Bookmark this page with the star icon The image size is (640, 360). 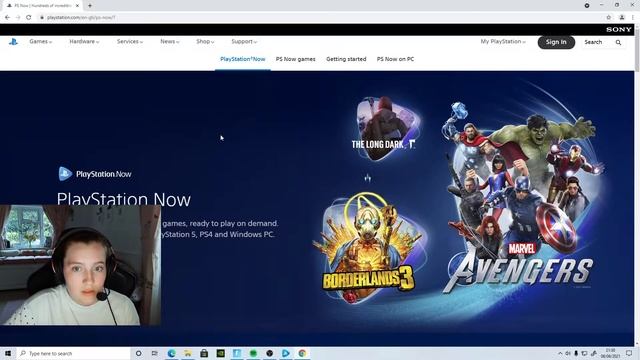(x=609, y=17)
